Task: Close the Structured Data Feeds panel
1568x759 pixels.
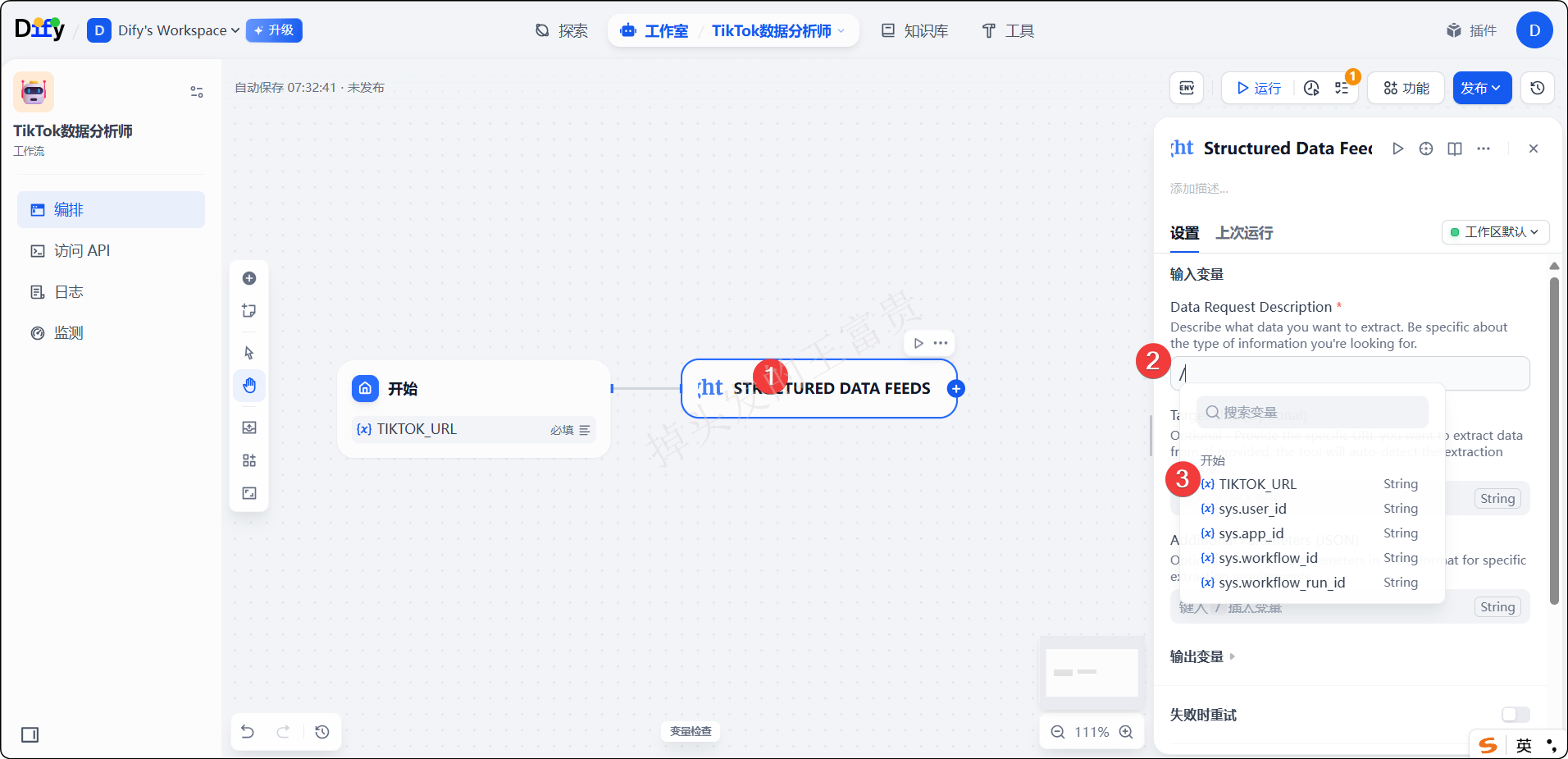Action: click(x=1534, y=149)
